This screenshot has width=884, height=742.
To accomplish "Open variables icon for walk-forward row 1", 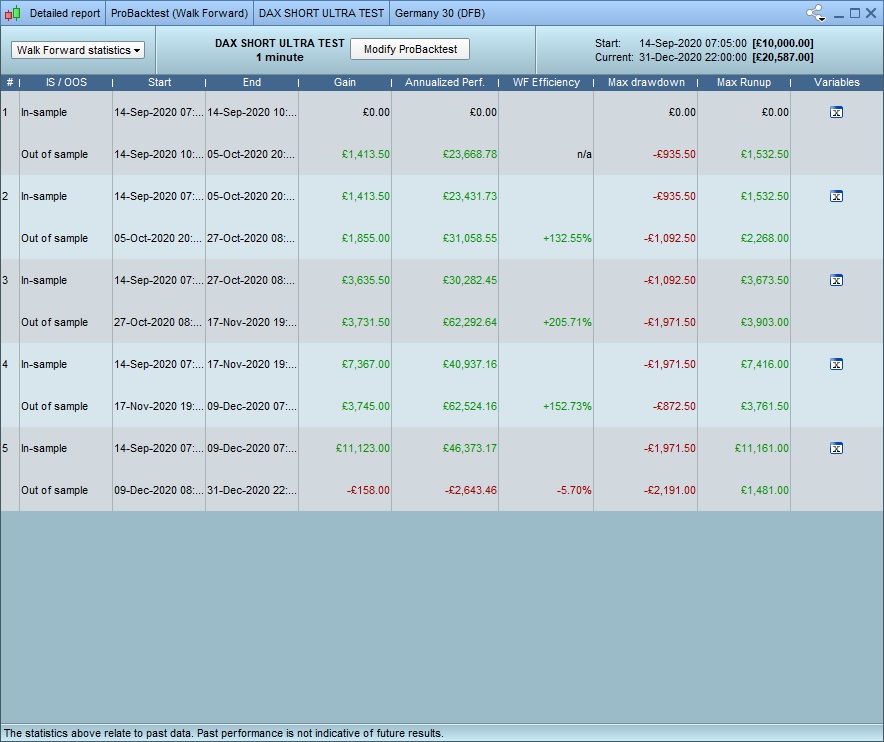I will point(836,112).
